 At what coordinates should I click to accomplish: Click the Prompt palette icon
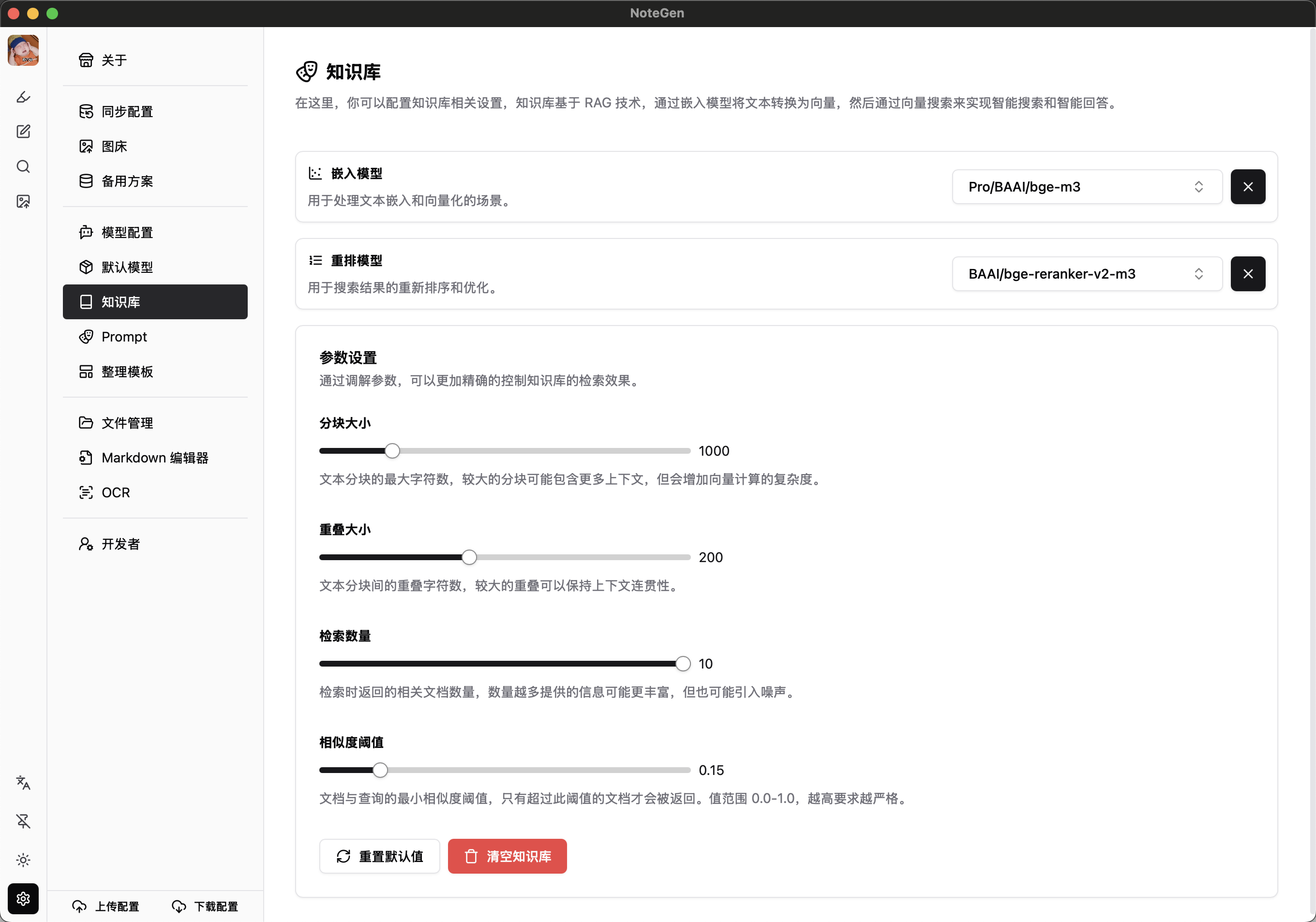coord(86,337)
